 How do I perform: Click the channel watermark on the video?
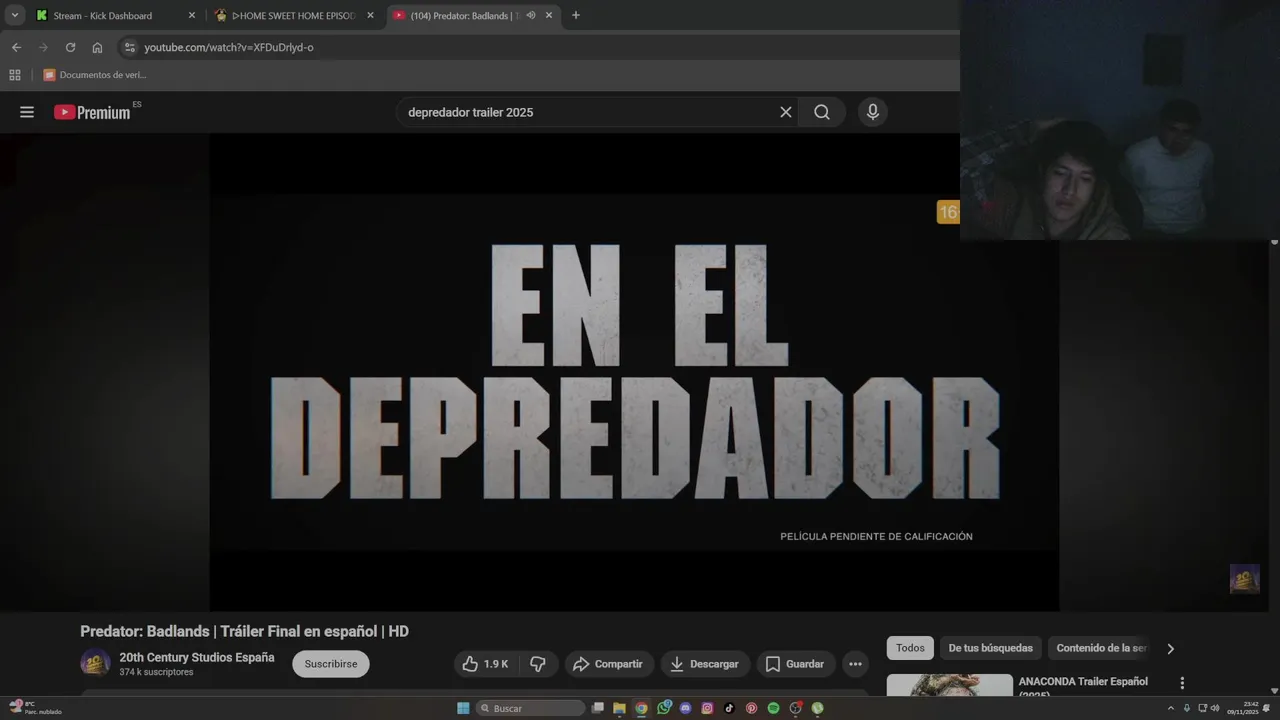[x=1244, y=579]
